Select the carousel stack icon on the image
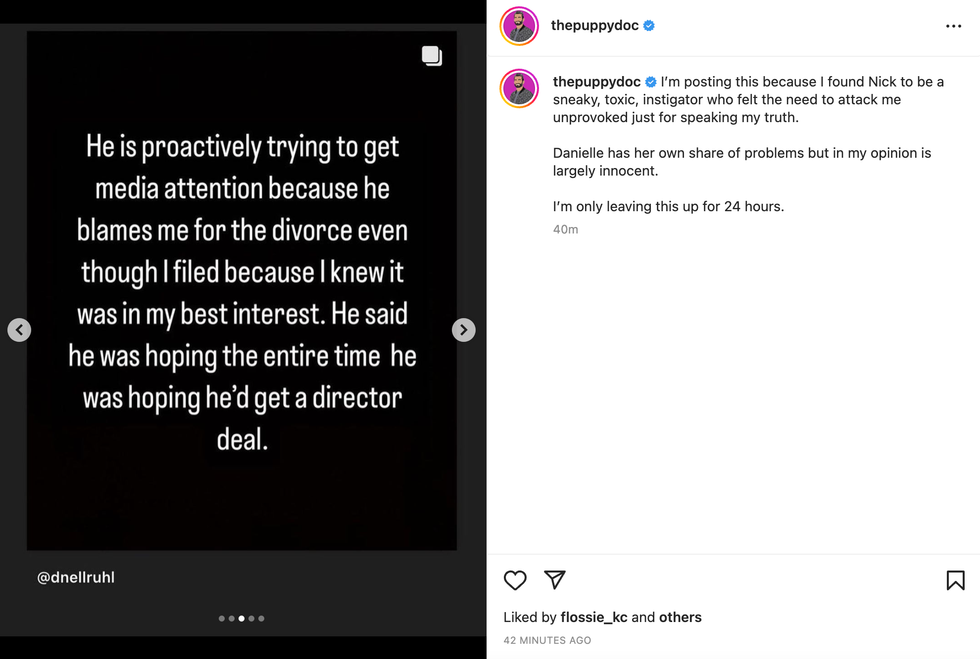 pyautogui.click(x=432, y=55)
